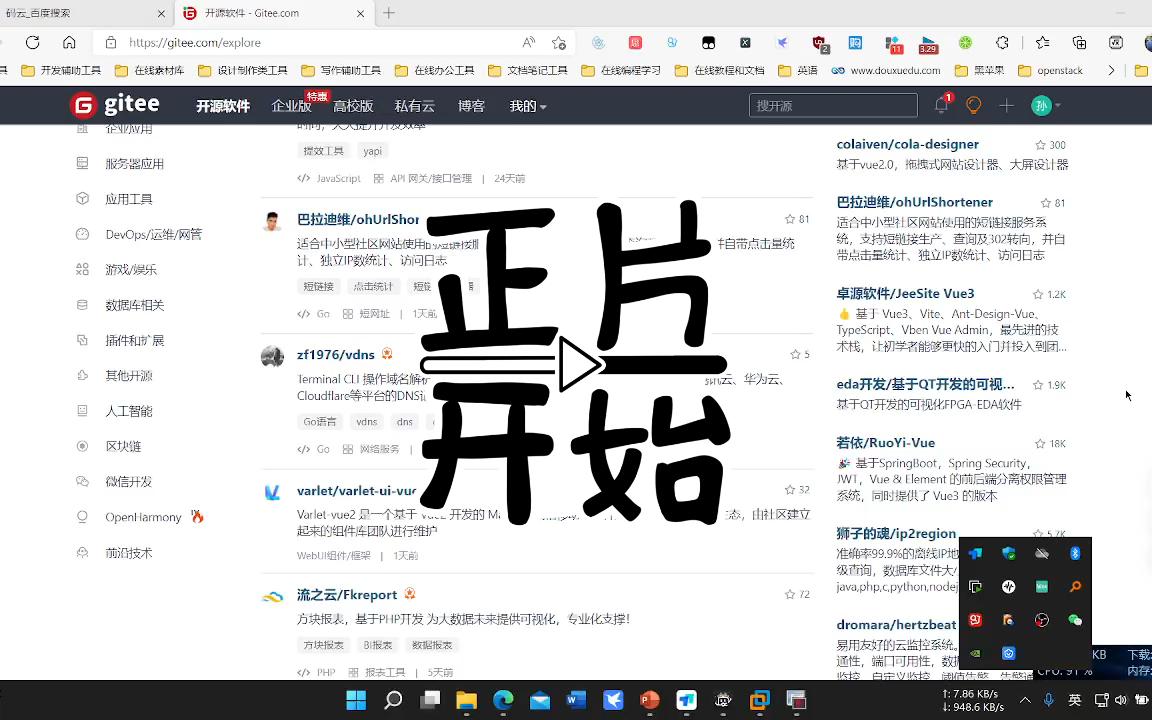The image size is (1152, 720).
Task: Open the notifications bell in Gitee header
Action: tap(941, 106)
